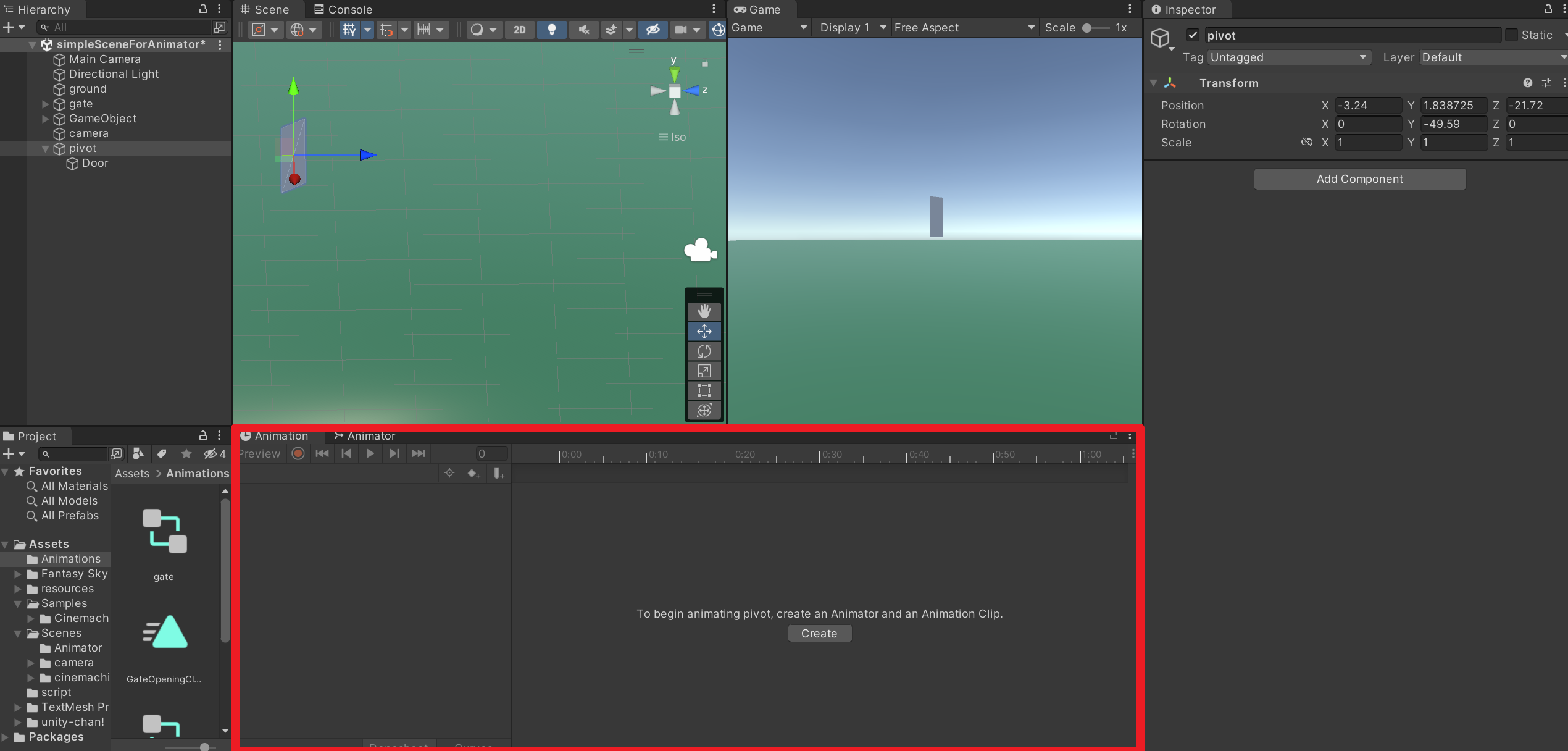
Task: Switch to the Animator tab
Action: click(370, 435)
